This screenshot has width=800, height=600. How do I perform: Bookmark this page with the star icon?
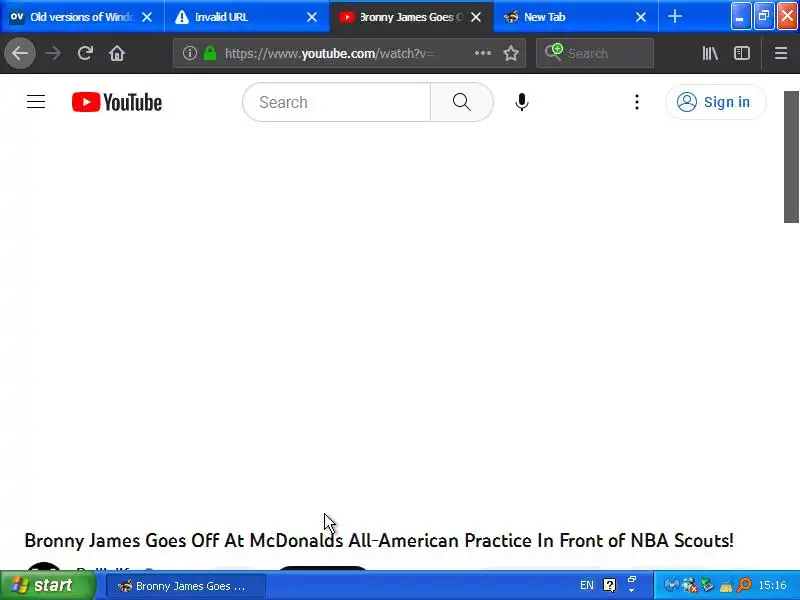coord(511,53)
